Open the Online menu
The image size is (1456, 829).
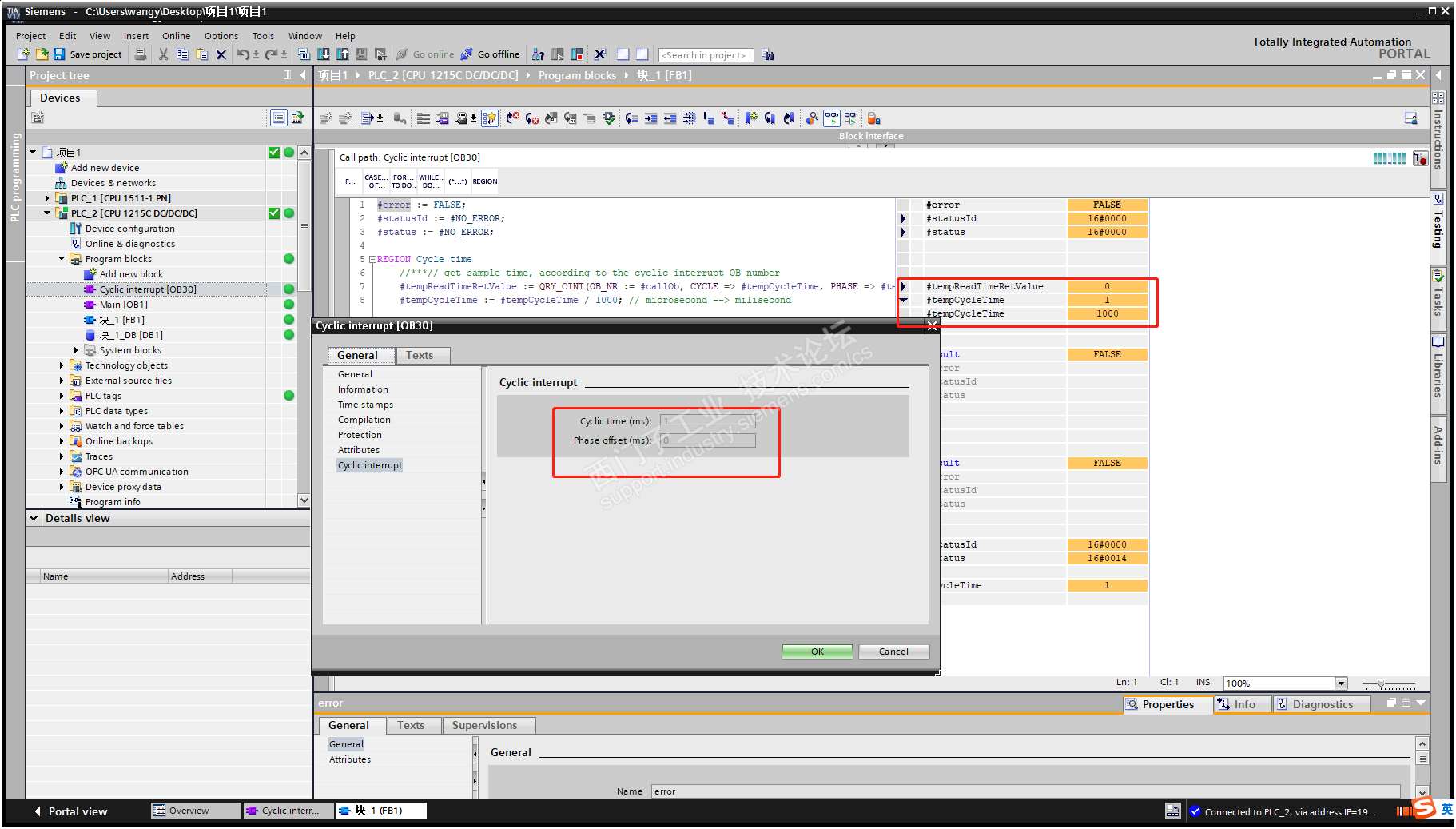point(176,36)
